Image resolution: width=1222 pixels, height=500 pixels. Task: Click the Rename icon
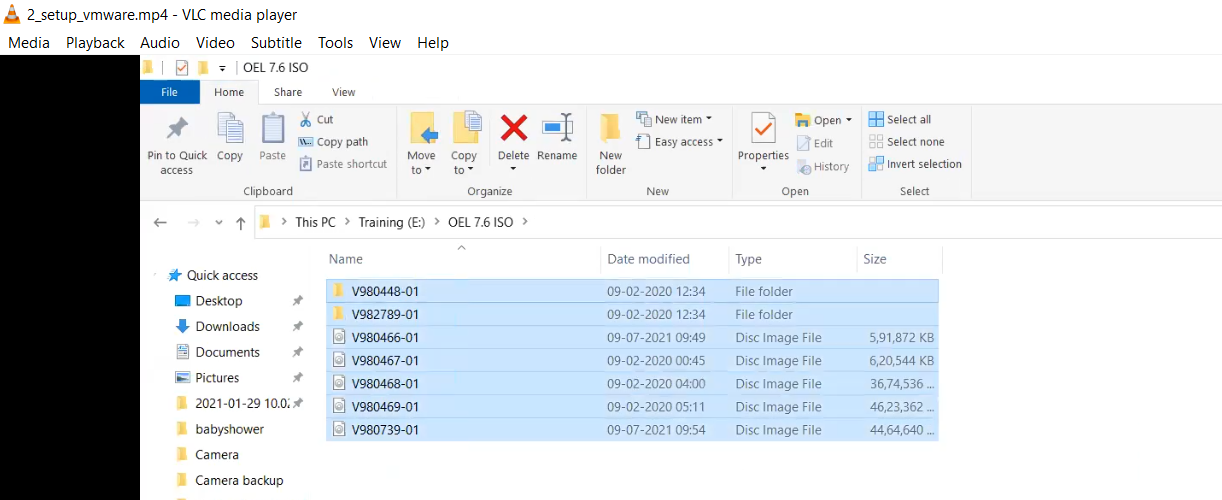(557, 128)
